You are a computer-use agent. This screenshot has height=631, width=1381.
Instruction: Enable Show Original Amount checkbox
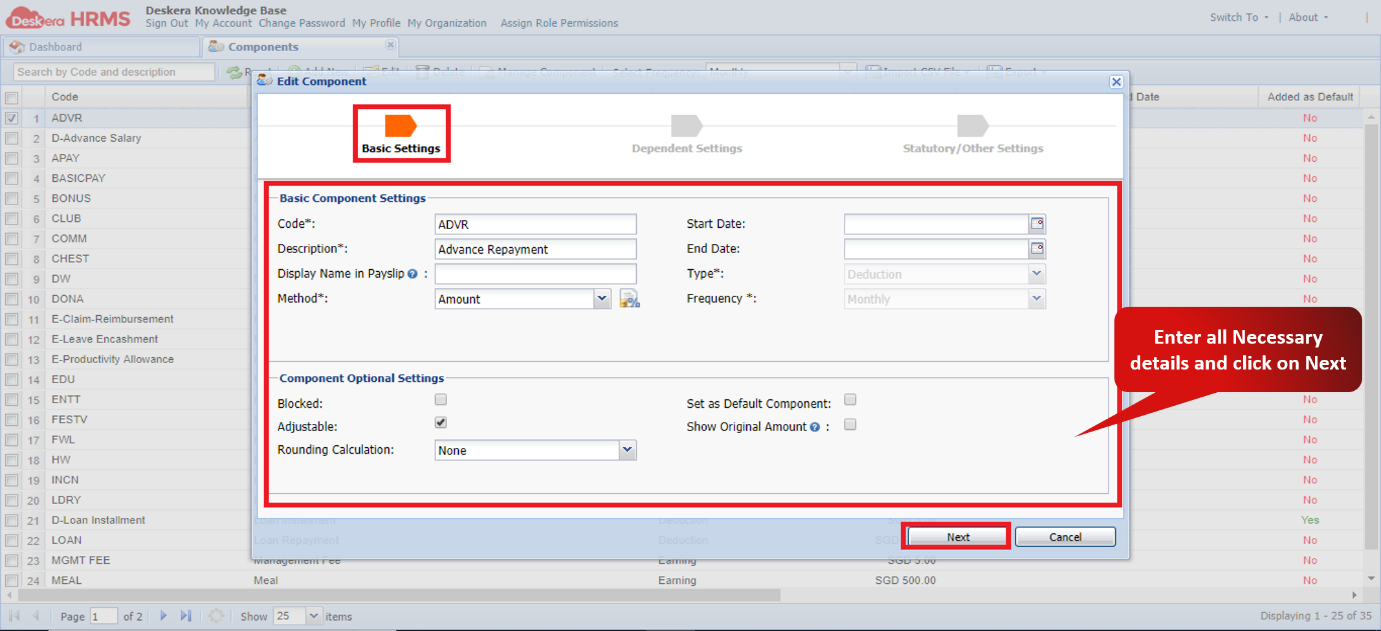[x=850, y=424]
